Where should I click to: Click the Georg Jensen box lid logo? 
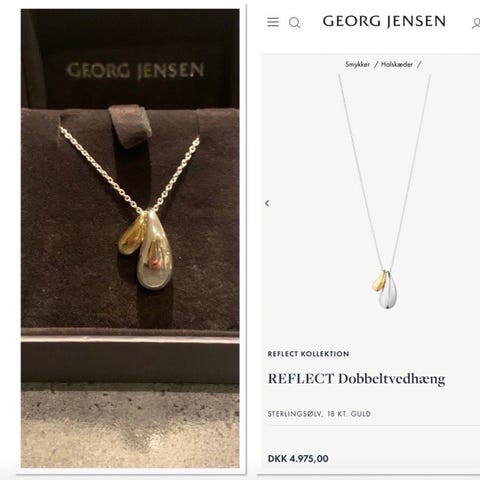(135, 70)
